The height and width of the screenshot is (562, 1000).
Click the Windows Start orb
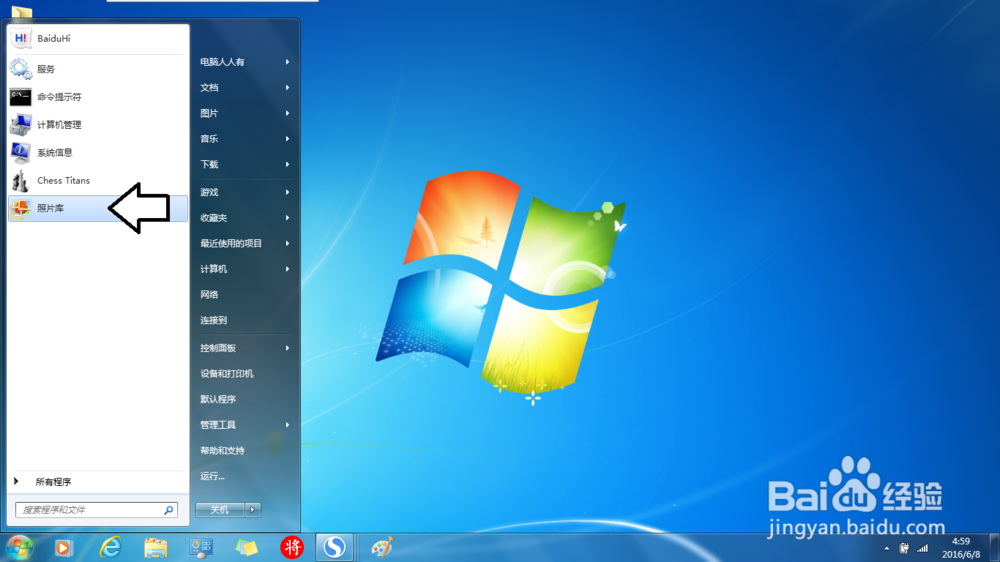(x=19, y=547)
